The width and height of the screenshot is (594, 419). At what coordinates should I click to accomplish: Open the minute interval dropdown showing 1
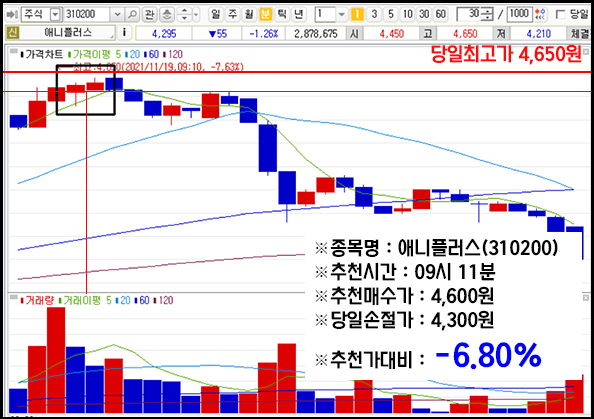click(x=341, y=14)
